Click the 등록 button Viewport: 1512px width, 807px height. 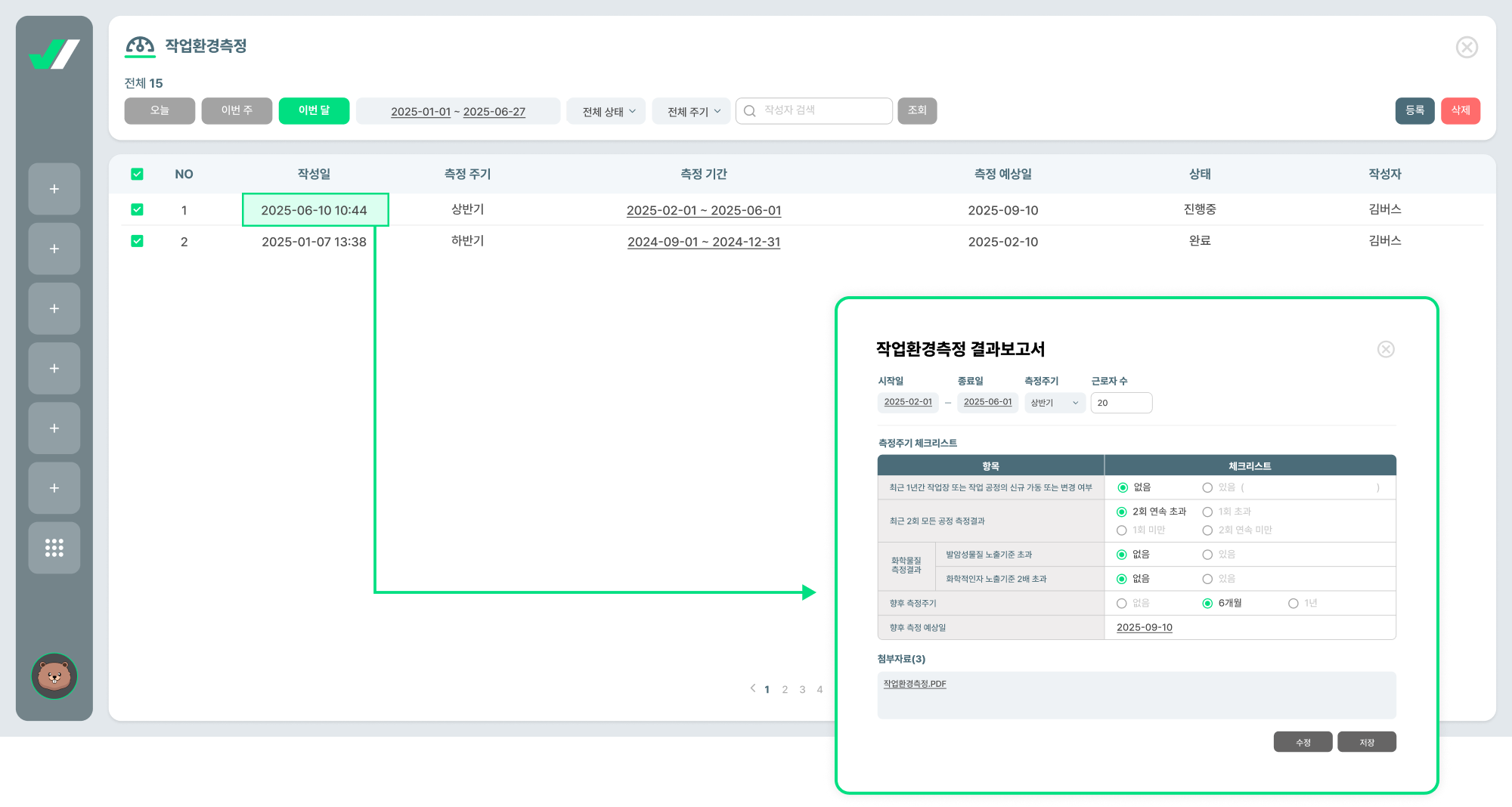tap(1414, 111)
